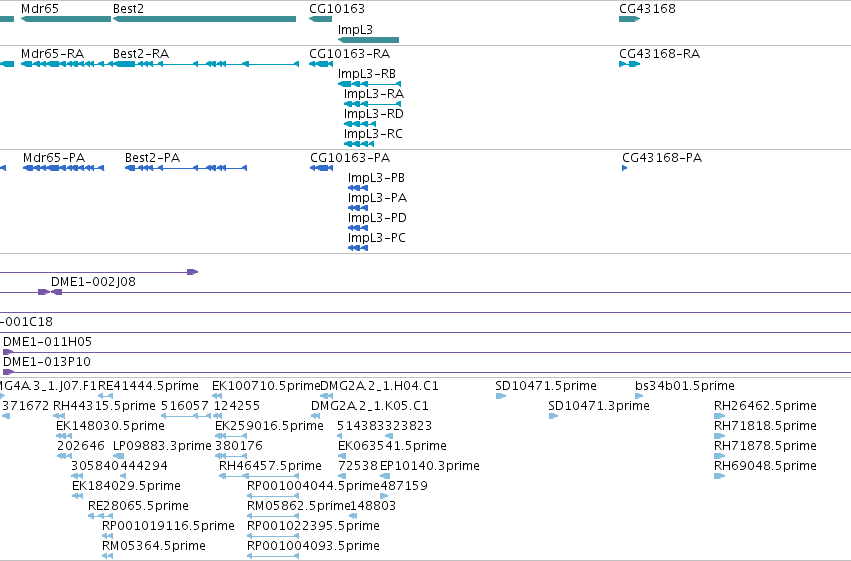Select transcript ImpL3-RC
The width and height of the screenshot is (851, 561).
pyautogui.click(x=359, y=144)
